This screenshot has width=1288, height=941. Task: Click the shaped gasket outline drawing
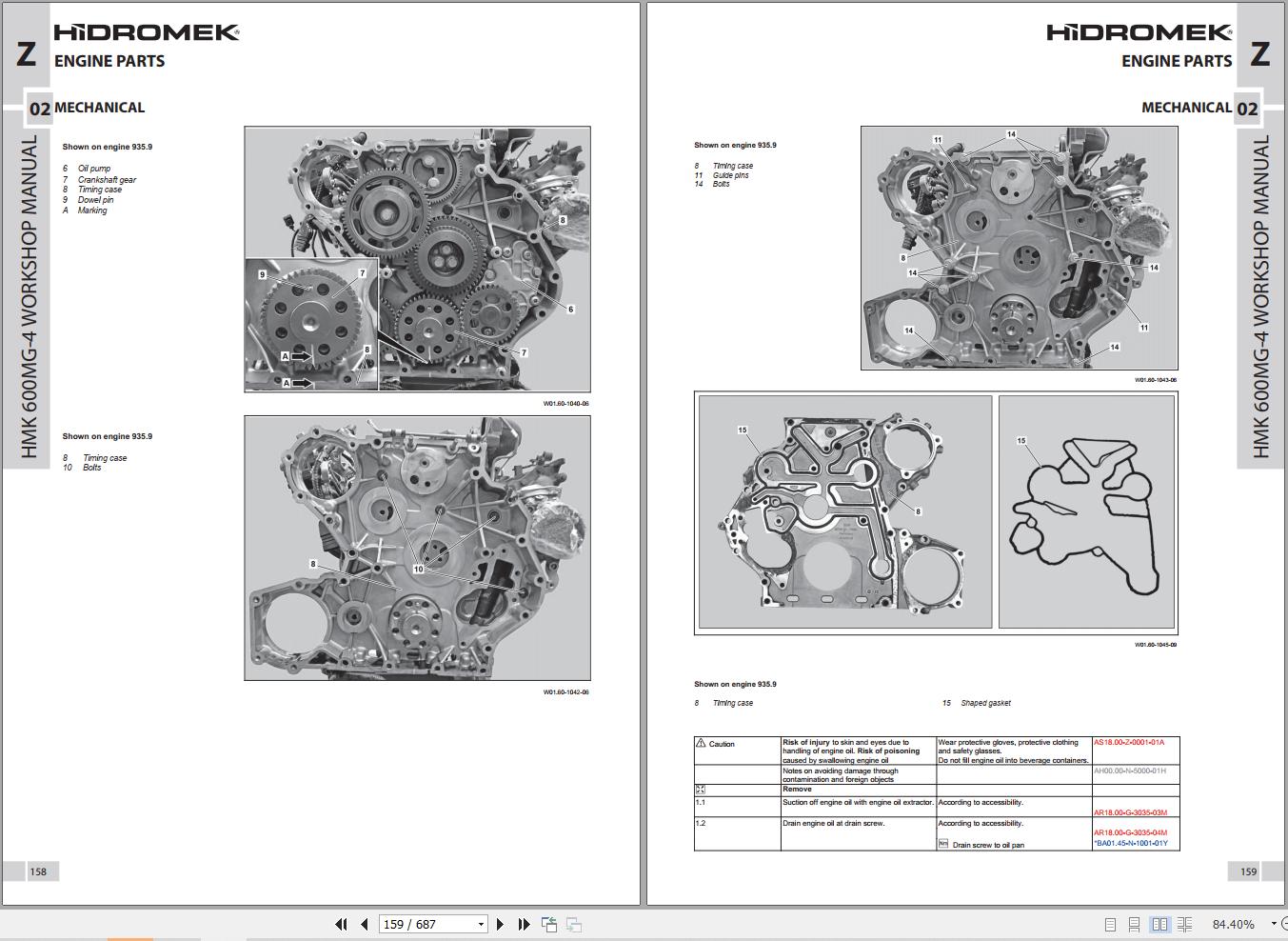[x=1086, y=512]
